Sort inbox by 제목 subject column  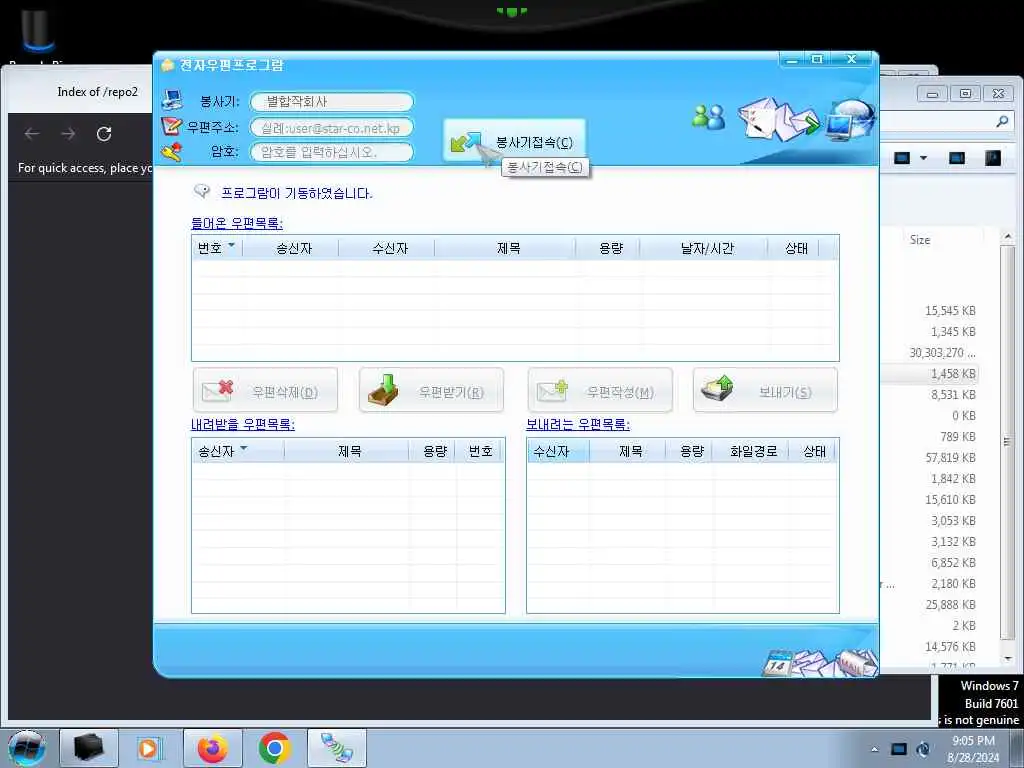(505, 248)
